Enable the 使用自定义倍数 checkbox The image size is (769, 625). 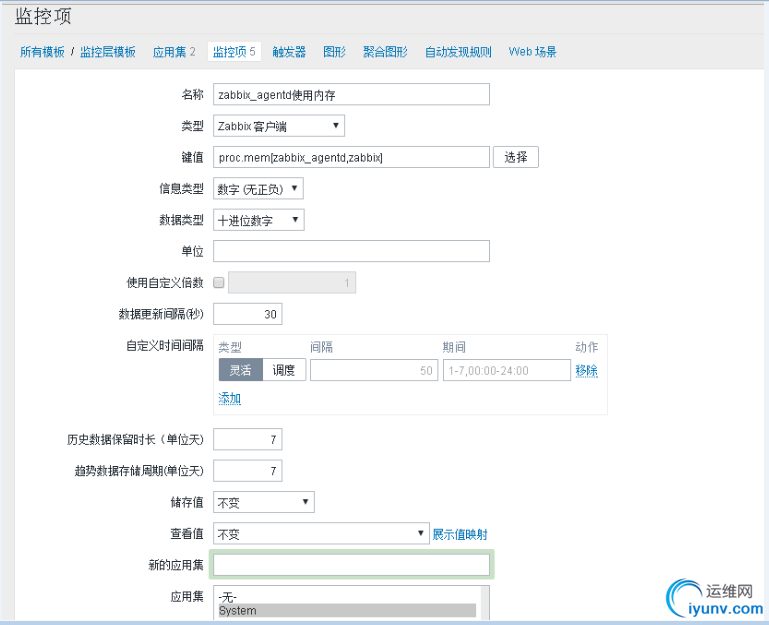click(x=219, y=283)
